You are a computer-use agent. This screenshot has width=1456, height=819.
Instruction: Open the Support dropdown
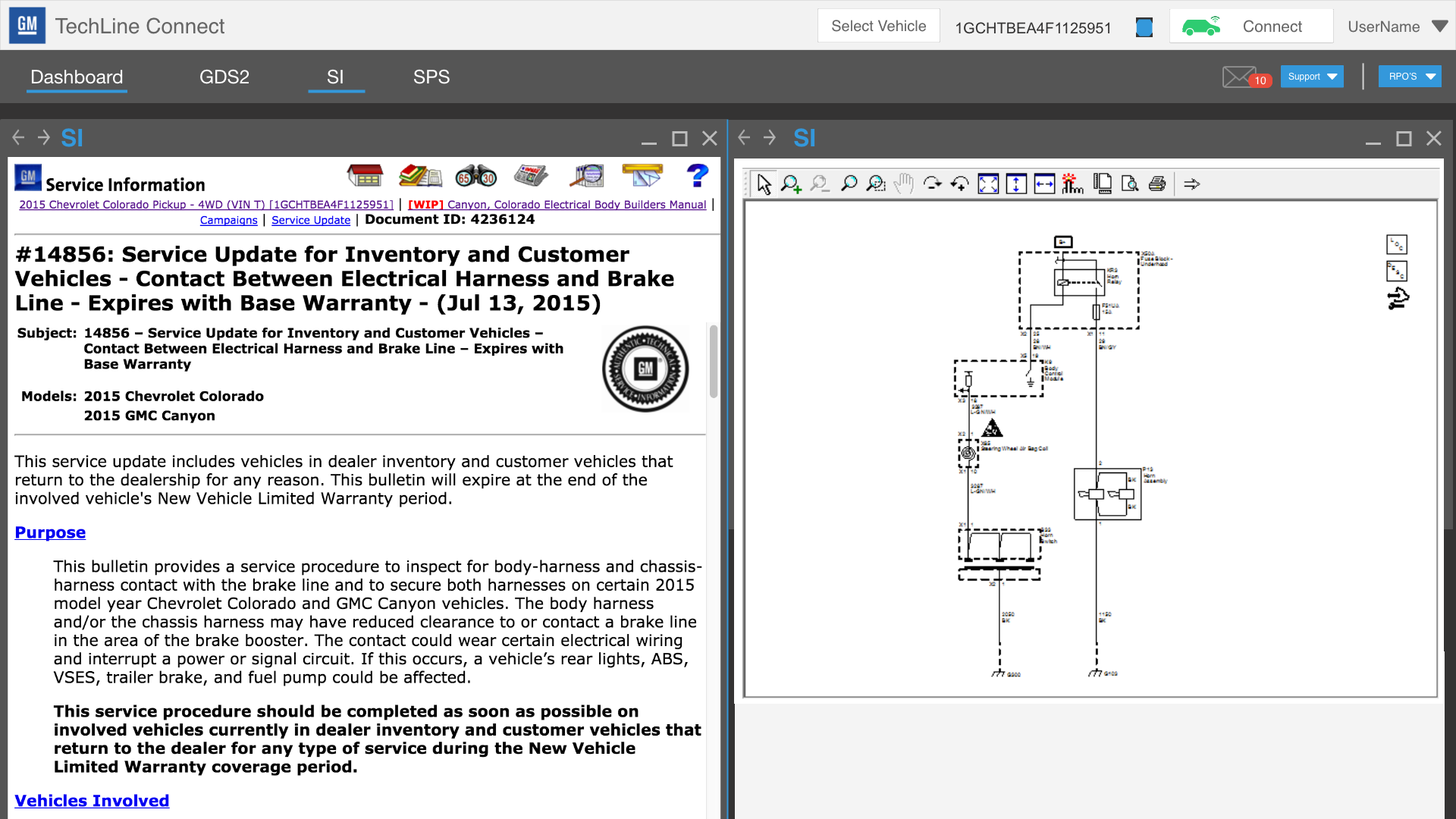[1312, 77]
